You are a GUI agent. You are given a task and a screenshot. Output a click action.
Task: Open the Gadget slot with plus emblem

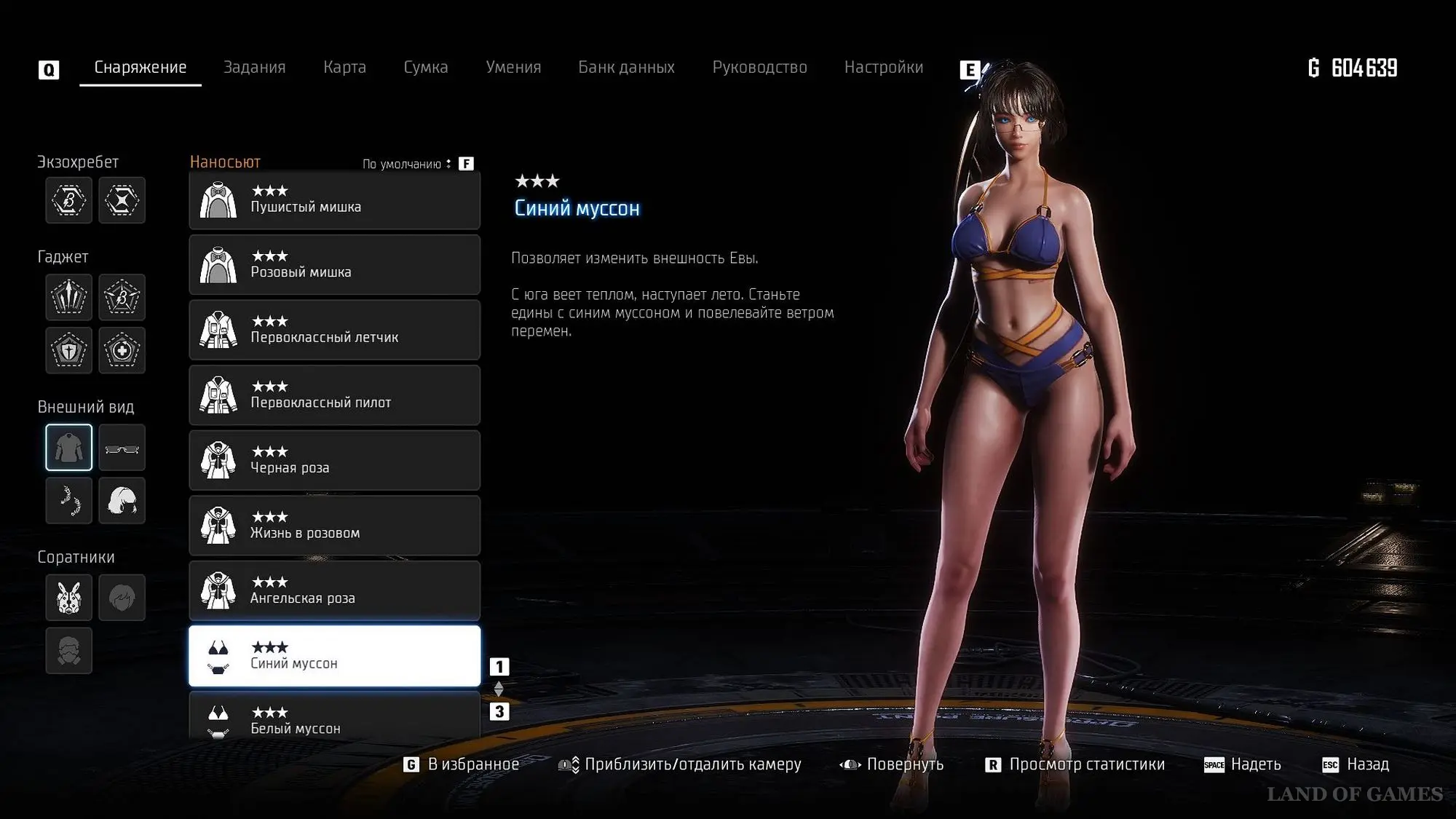coord(122,350)
